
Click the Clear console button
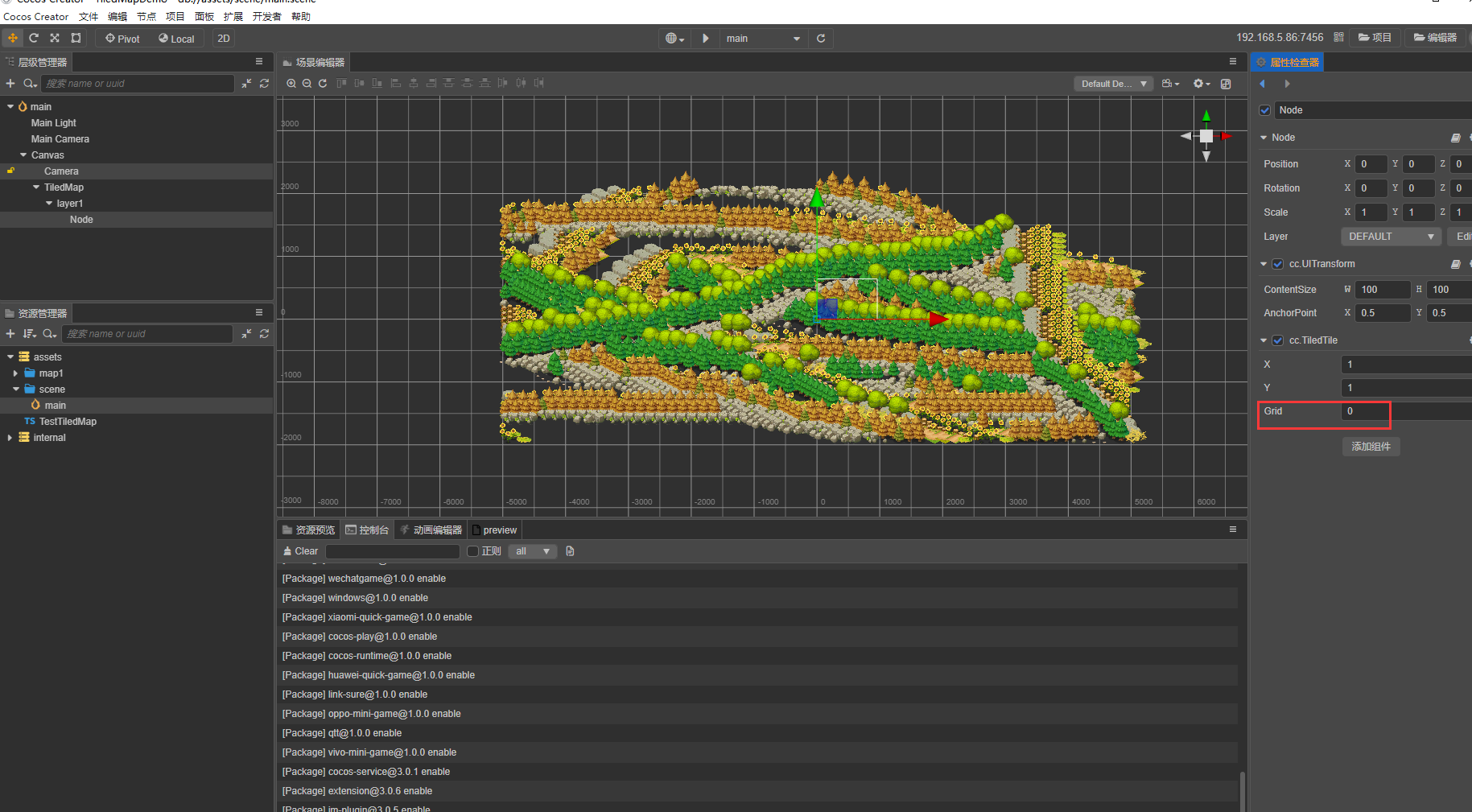pyautogui.click(x=300, y=551)
